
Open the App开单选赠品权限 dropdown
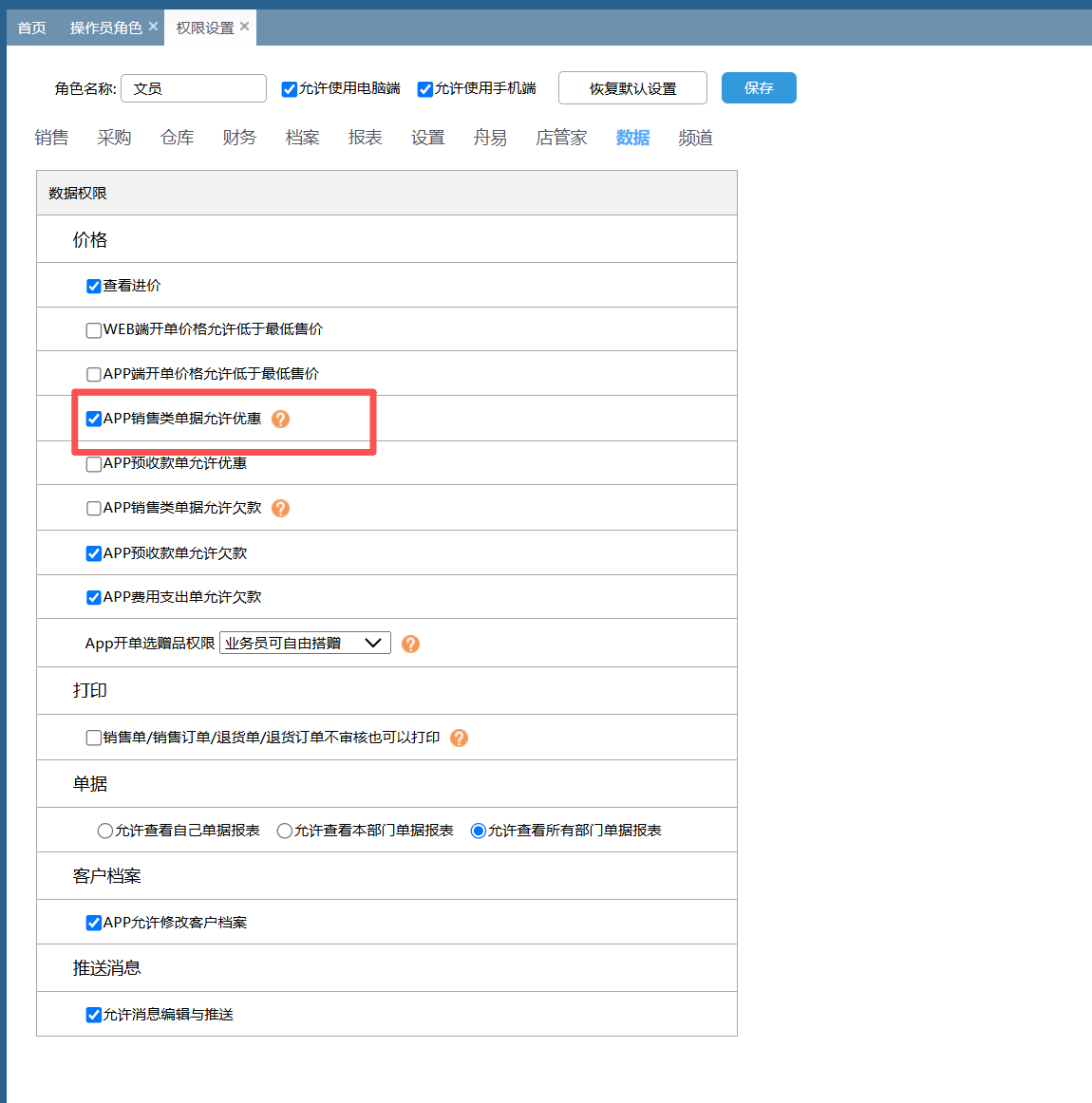point(305,643)
